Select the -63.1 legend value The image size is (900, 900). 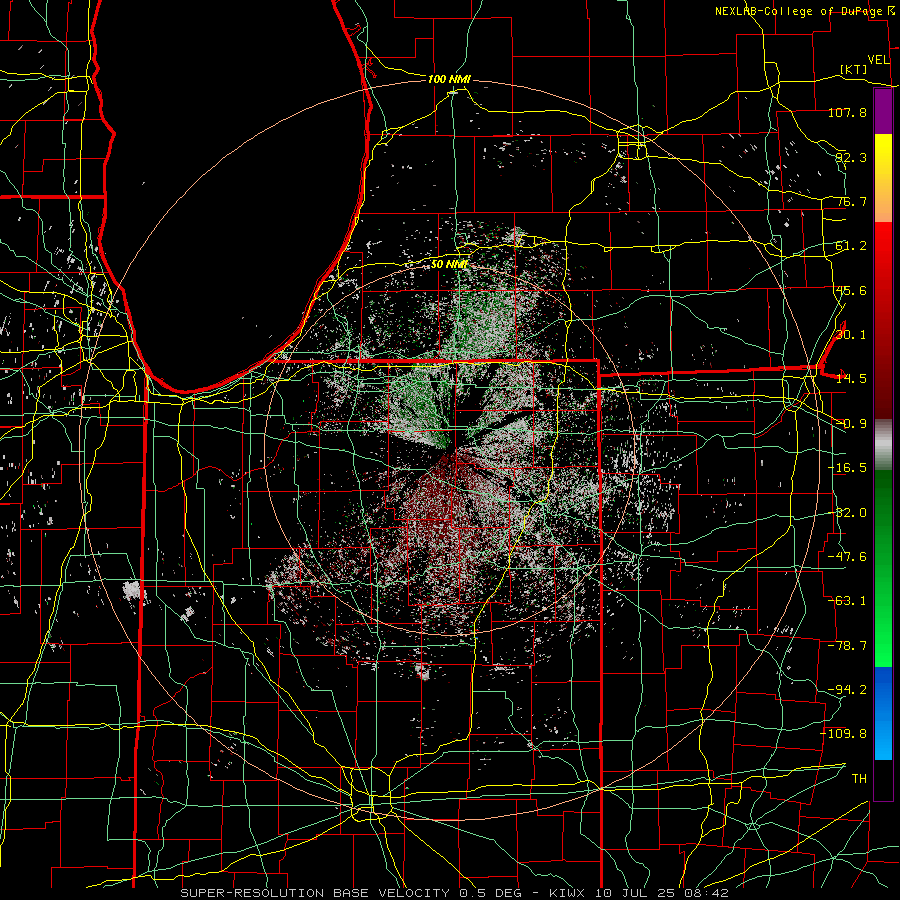click(847, 601)
